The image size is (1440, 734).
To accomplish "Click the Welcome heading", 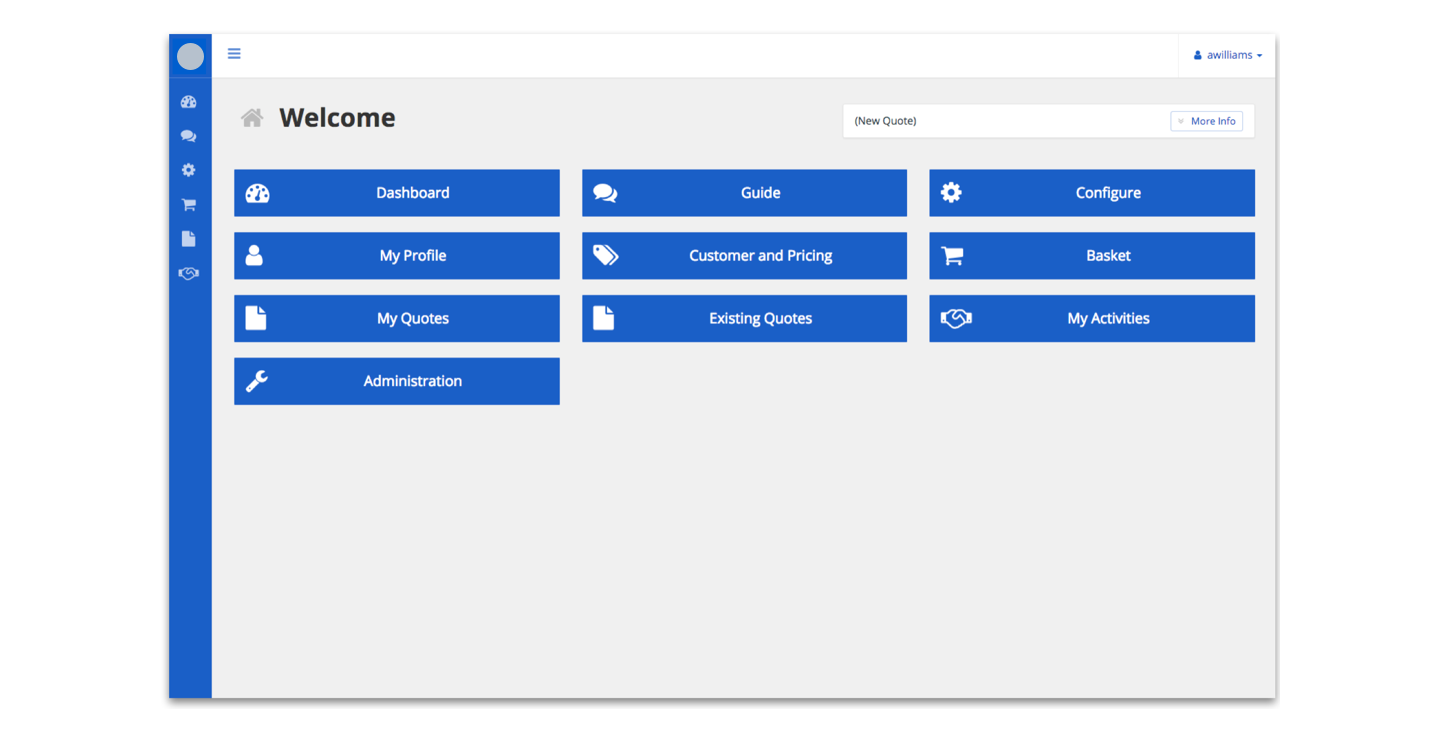I will (337, 118).
